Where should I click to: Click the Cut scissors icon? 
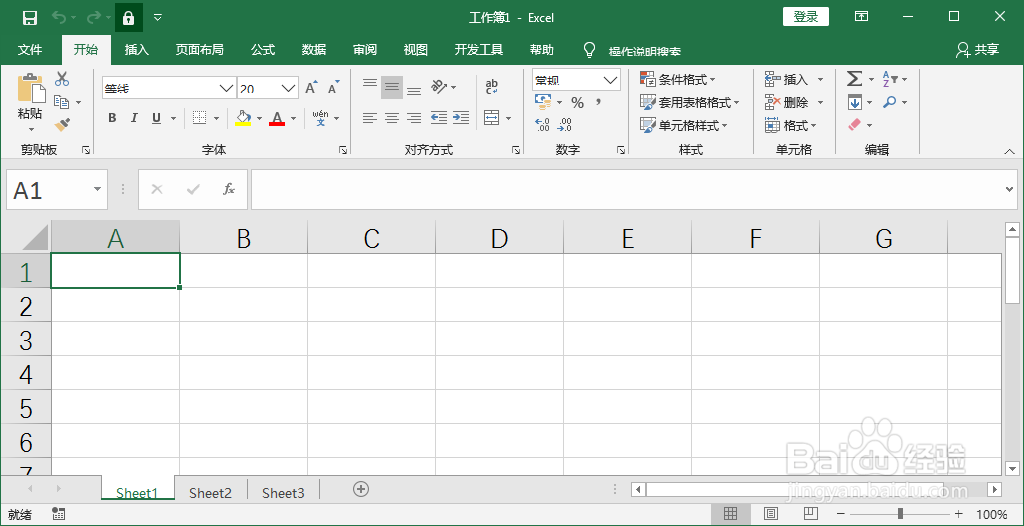point(62,79)
